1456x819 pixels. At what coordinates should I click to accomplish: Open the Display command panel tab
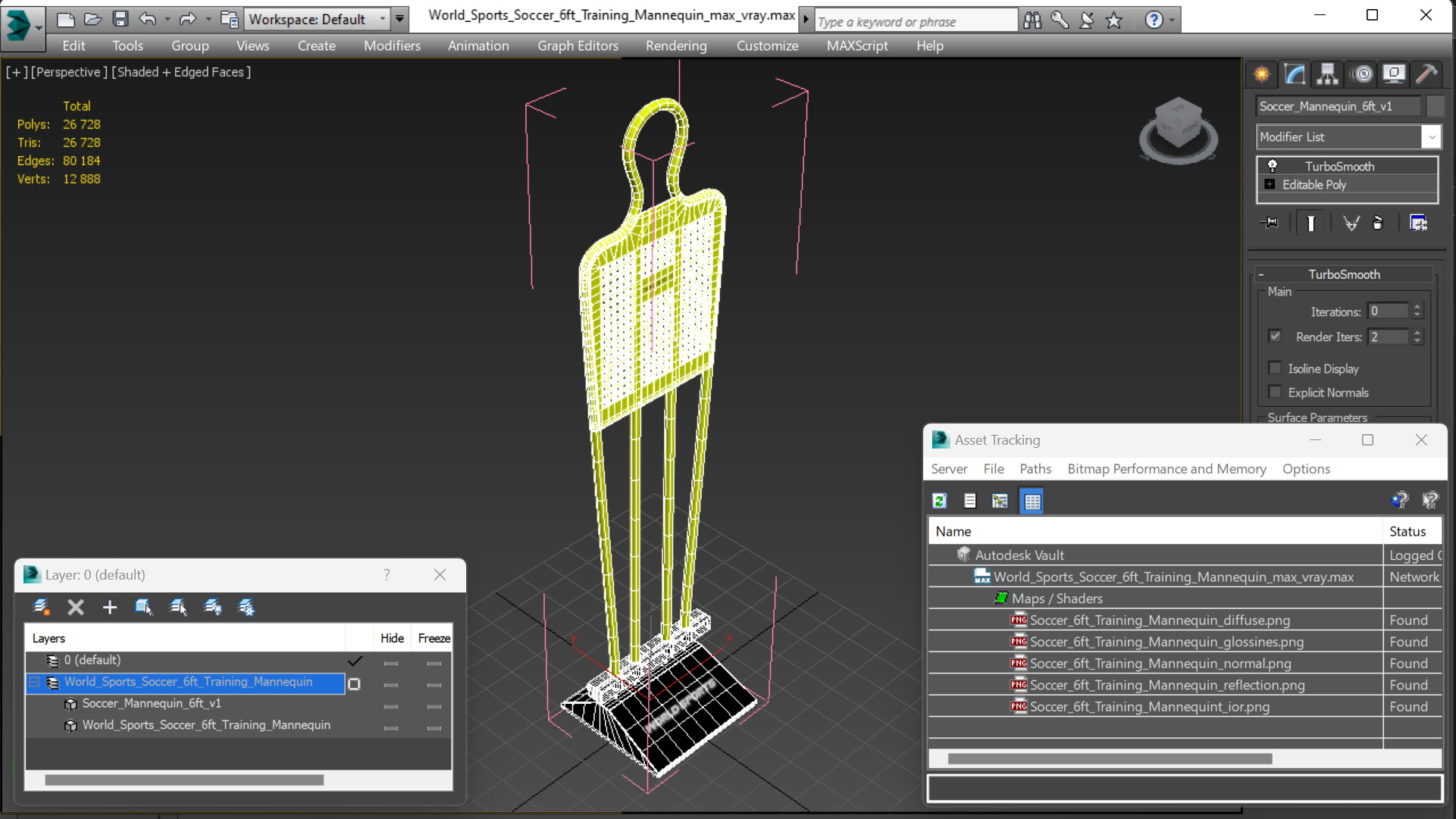[1394, 73]
